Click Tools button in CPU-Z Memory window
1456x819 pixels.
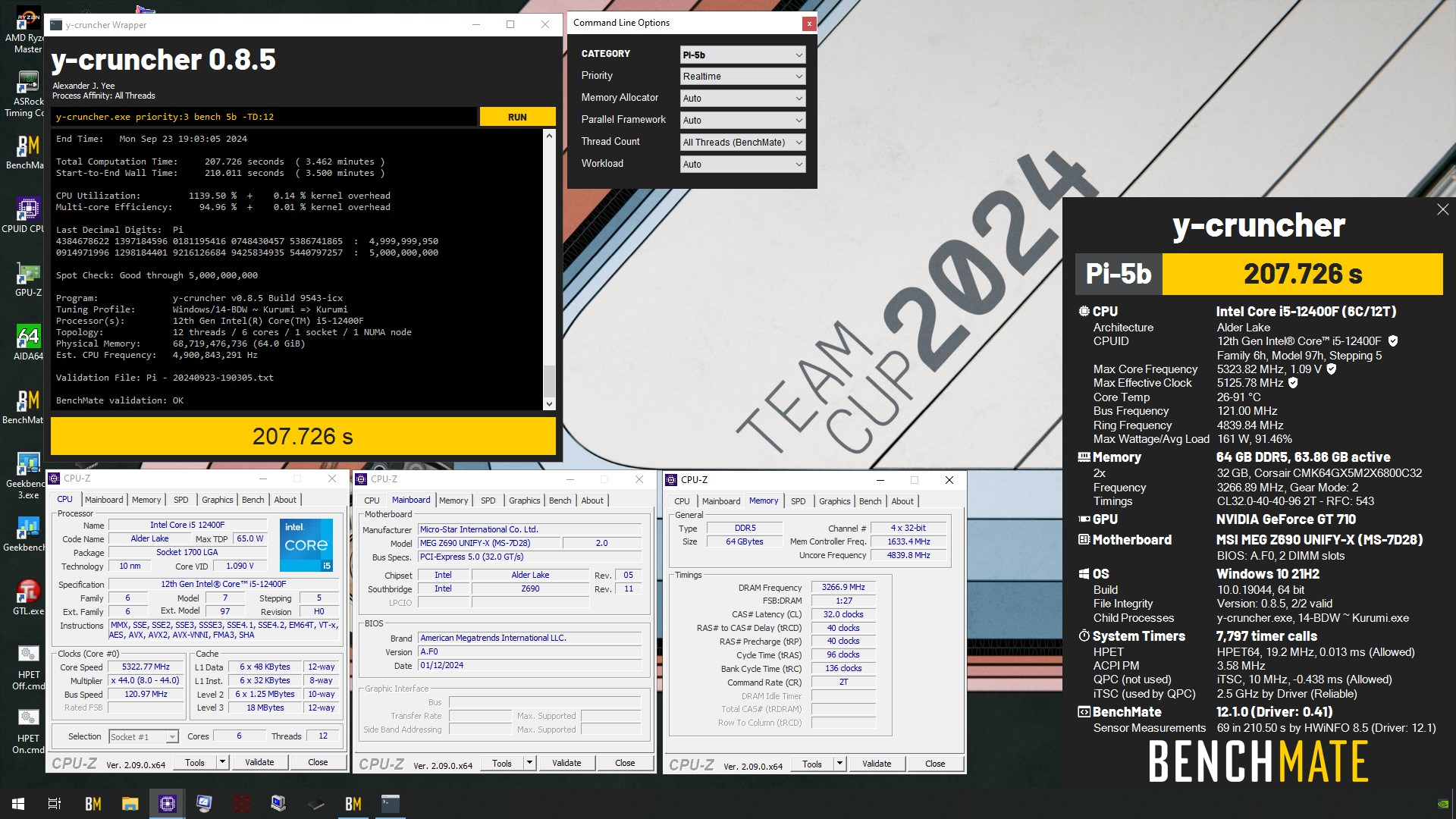(x=812, y=764)
